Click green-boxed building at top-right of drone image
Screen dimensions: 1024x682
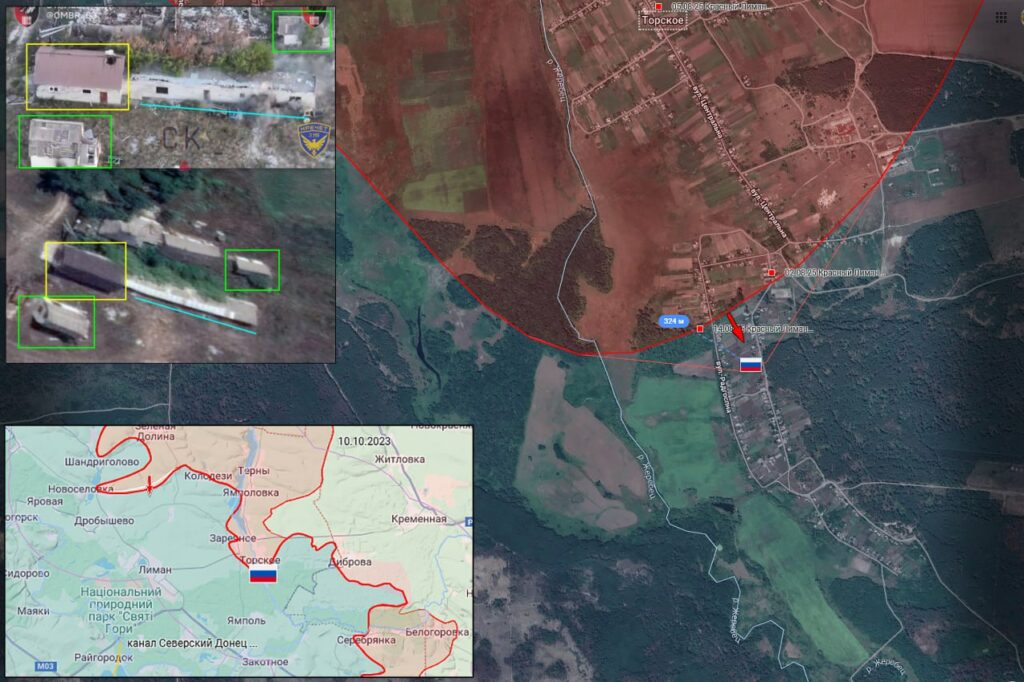click(301, 31)
